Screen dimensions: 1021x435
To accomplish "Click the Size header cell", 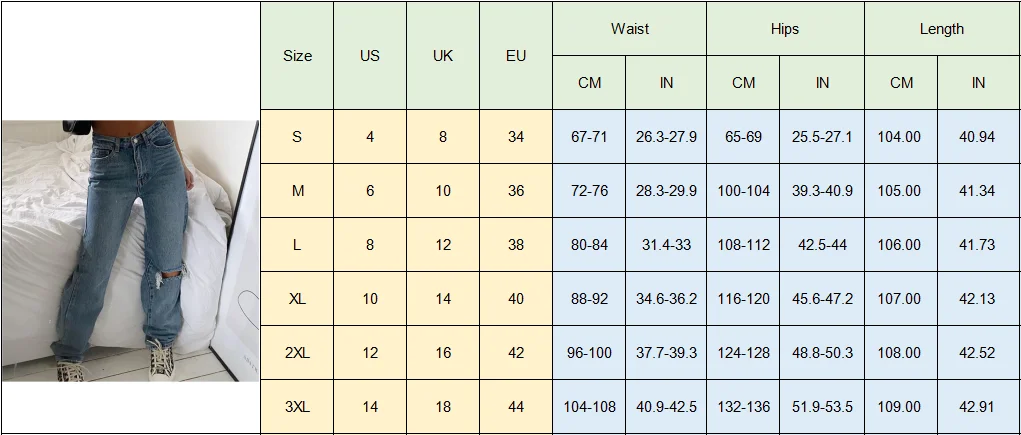I will [x=297, y=56].
